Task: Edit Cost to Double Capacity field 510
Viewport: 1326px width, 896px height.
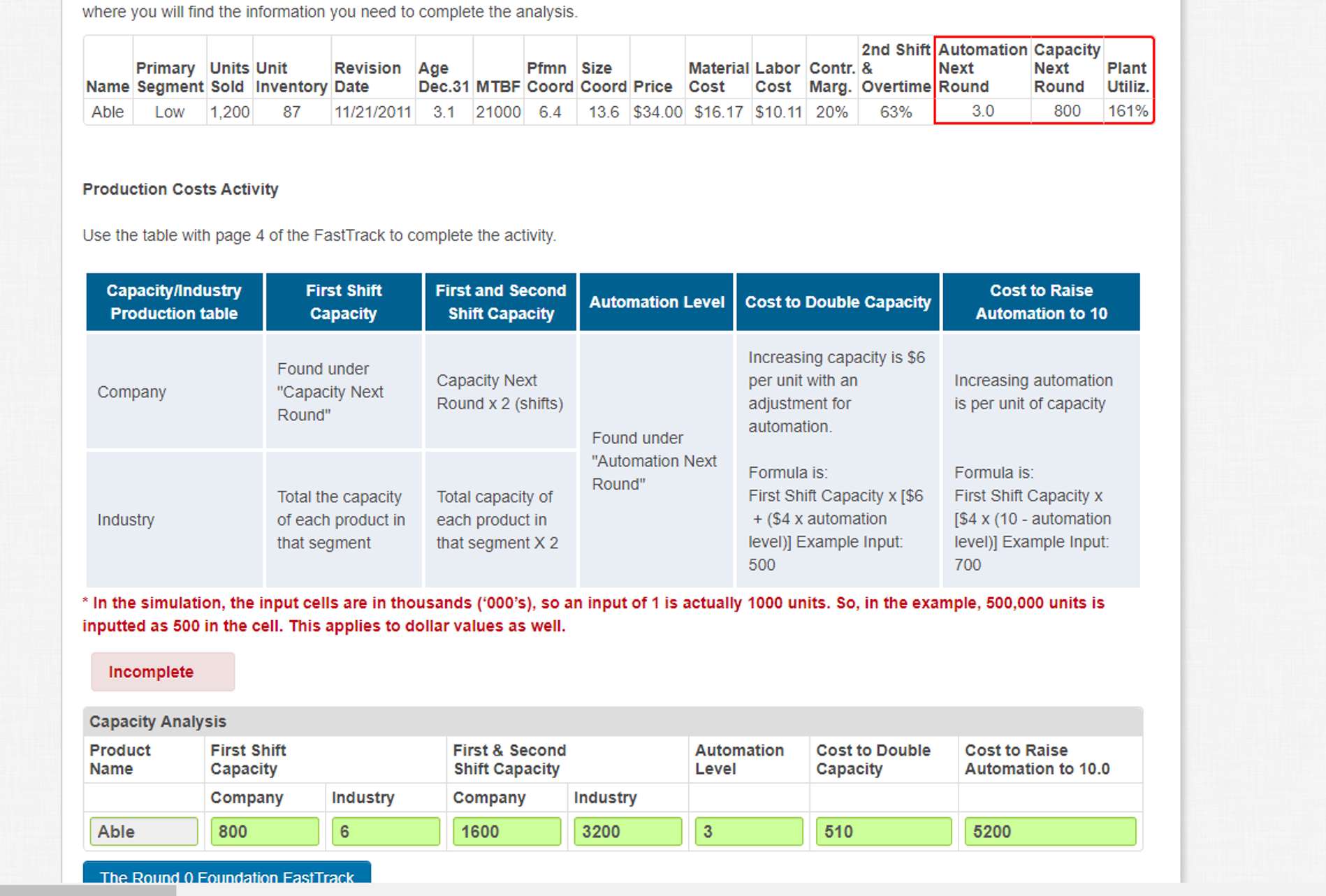Action: point(884,831)
